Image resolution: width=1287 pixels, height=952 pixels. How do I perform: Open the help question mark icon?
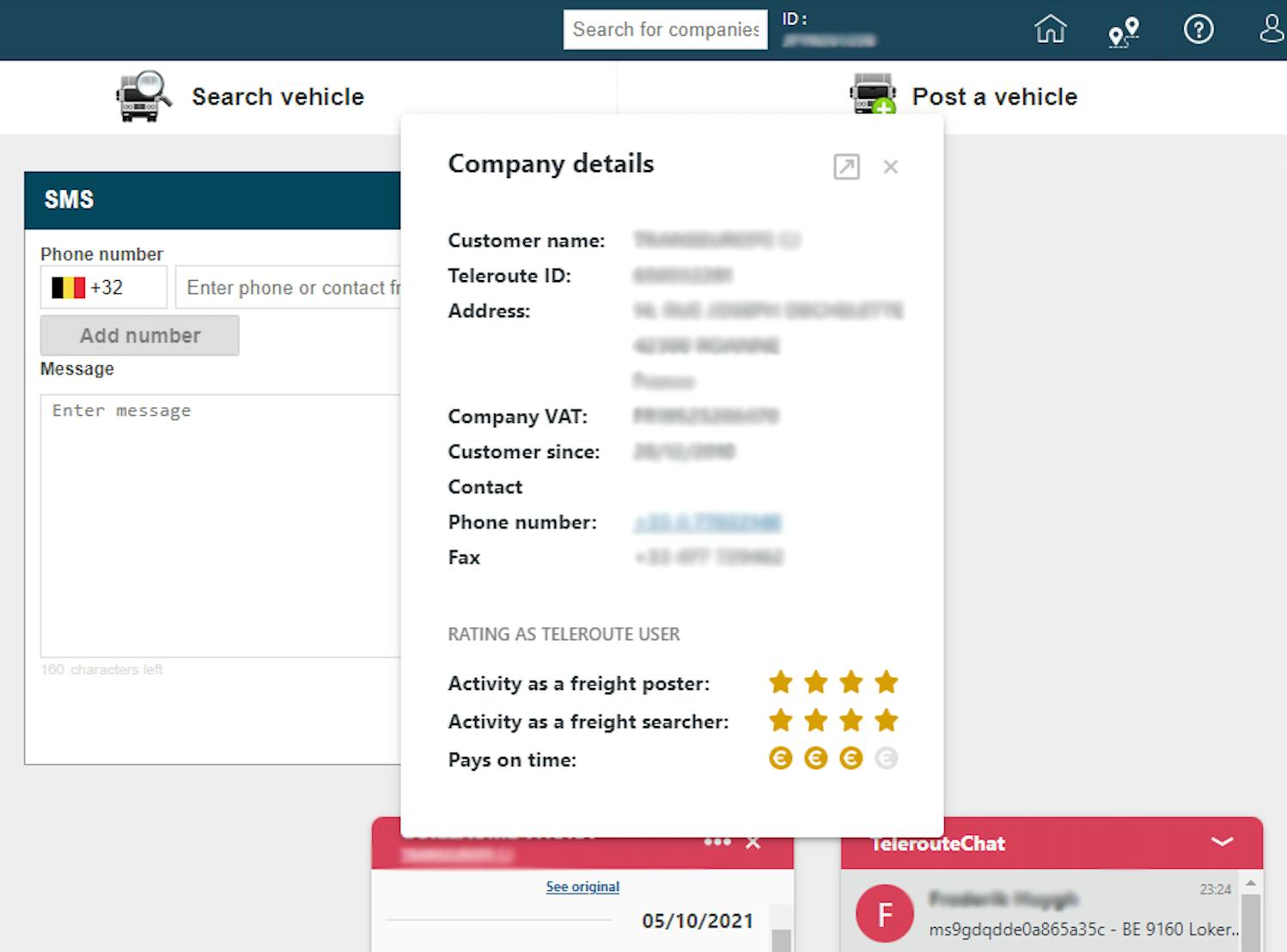1198,29
